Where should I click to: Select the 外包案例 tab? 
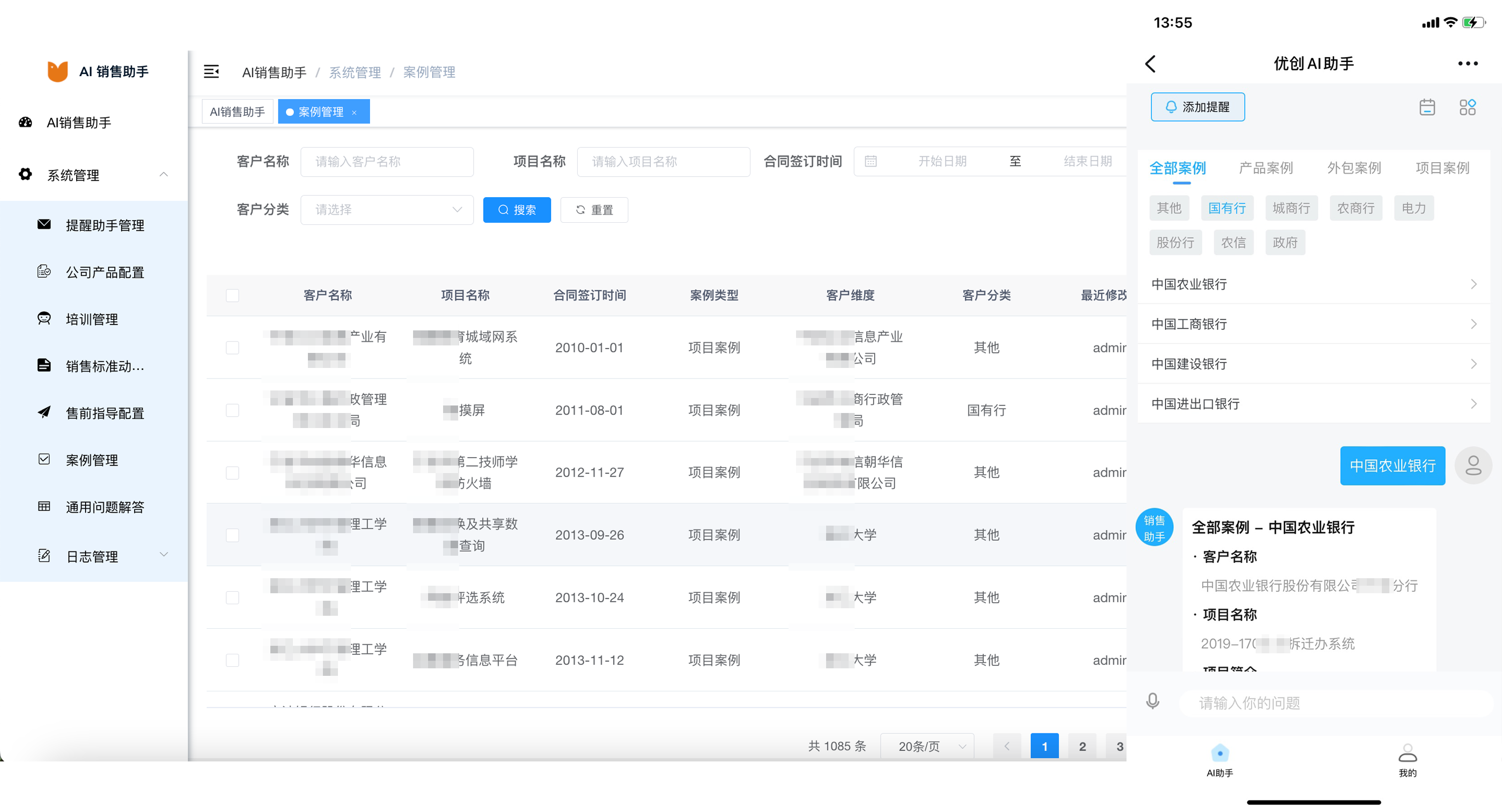(x=1354, y=169)
